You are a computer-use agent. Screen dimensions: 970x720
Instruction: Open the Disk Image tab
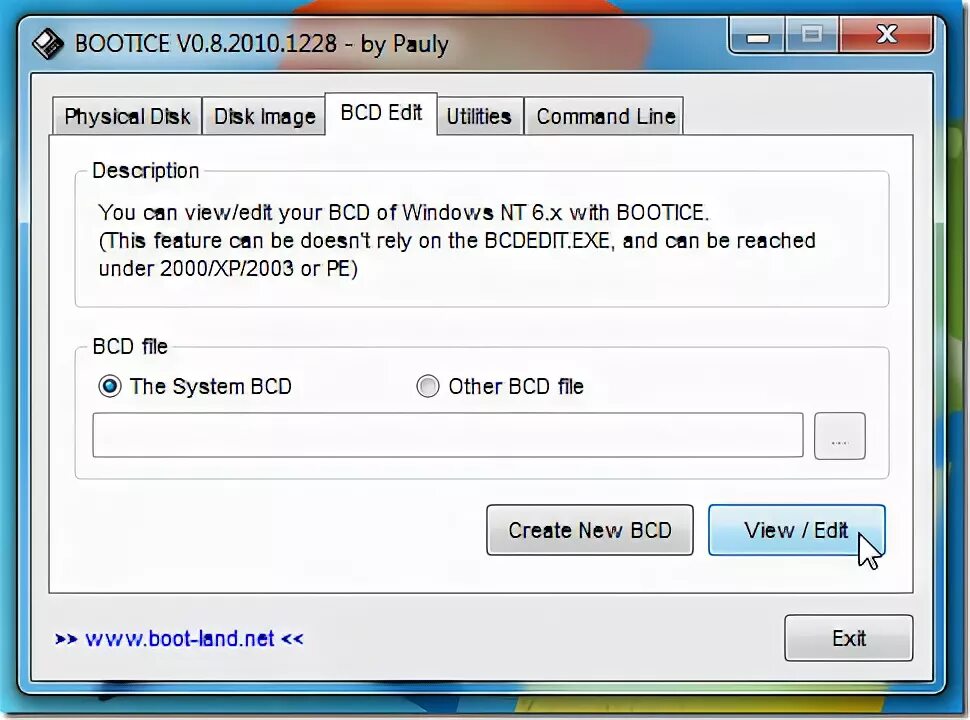(264, 116)
